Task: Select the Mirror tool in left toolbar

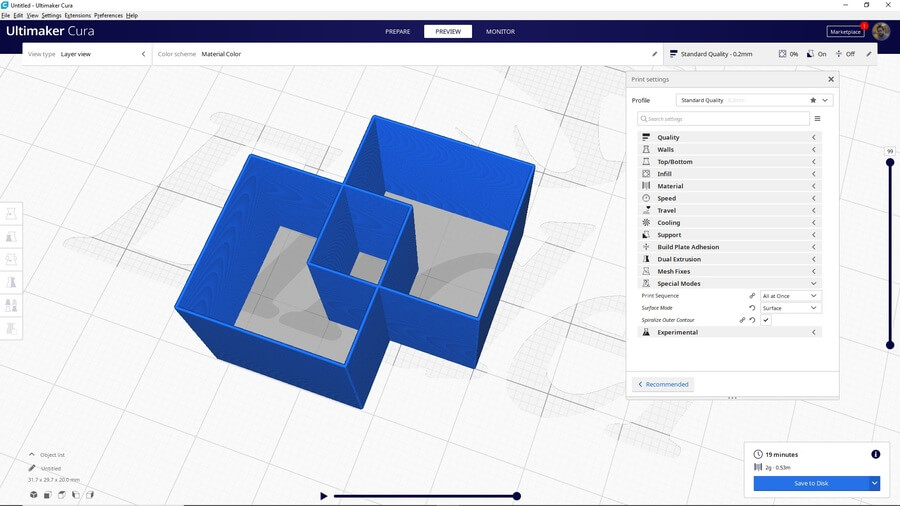Action: (11, 282)
